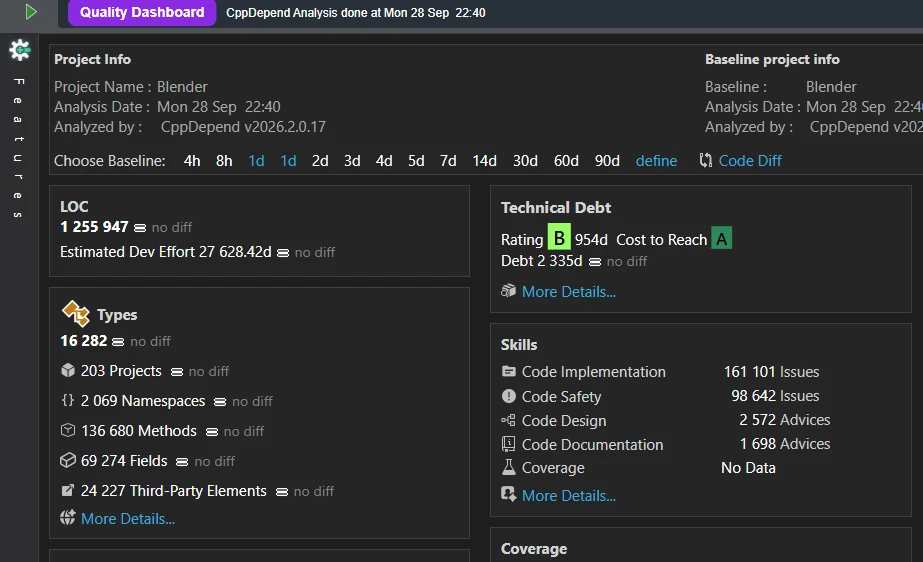Viewport: 923px width, 562px height.
Task: Choose the 30d baseline
Action: point(525,161)
